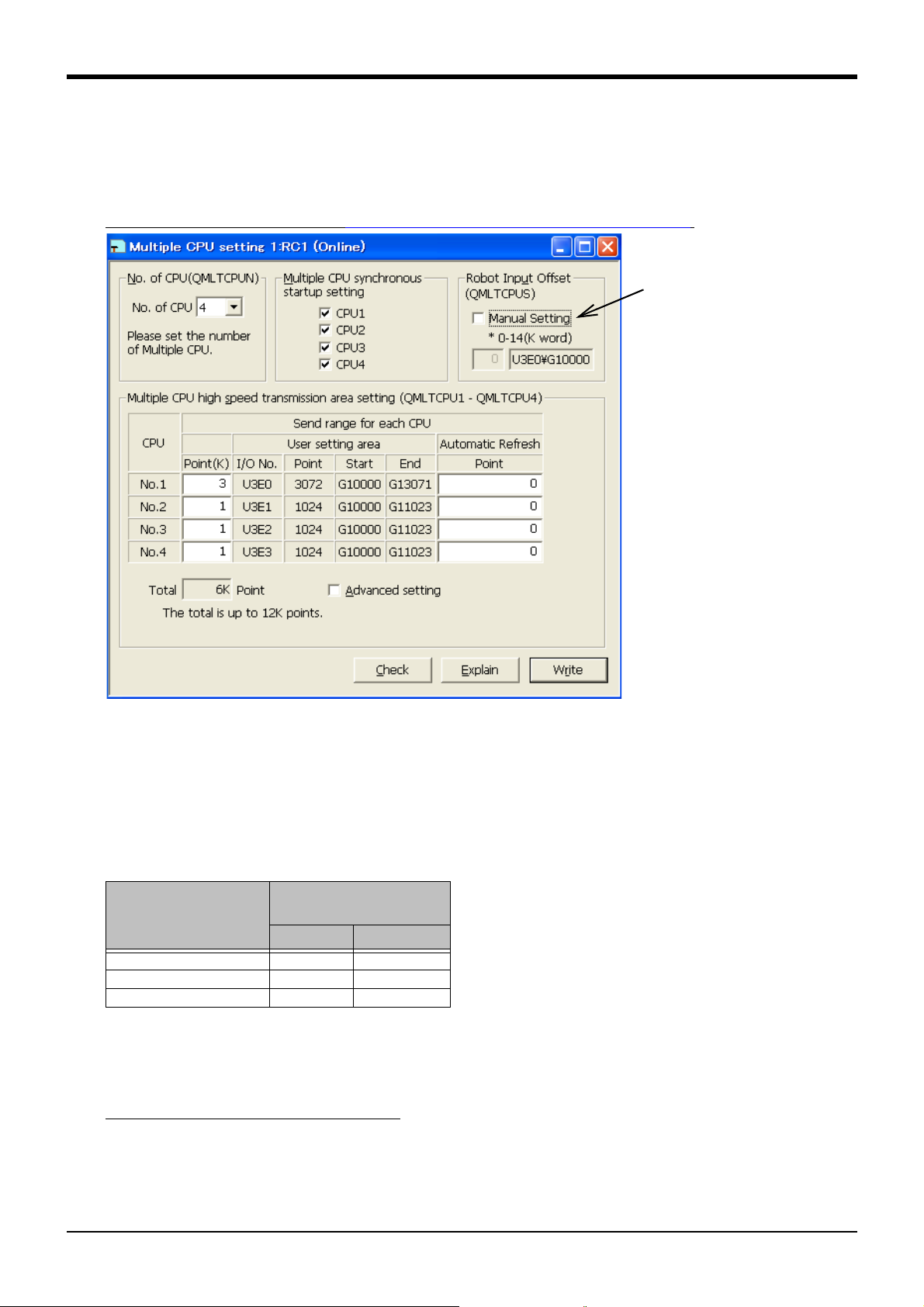Image resolution: width=924 pixels, height=1307 pixels.
Task: Click the '* 0-14(K word)' hint text
Action: click(x=531, y=338)
